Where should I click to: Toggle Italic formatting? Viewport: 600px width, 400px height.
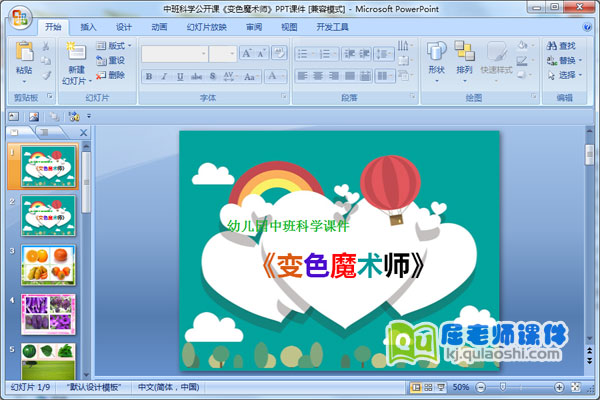[x=164, y=76]
